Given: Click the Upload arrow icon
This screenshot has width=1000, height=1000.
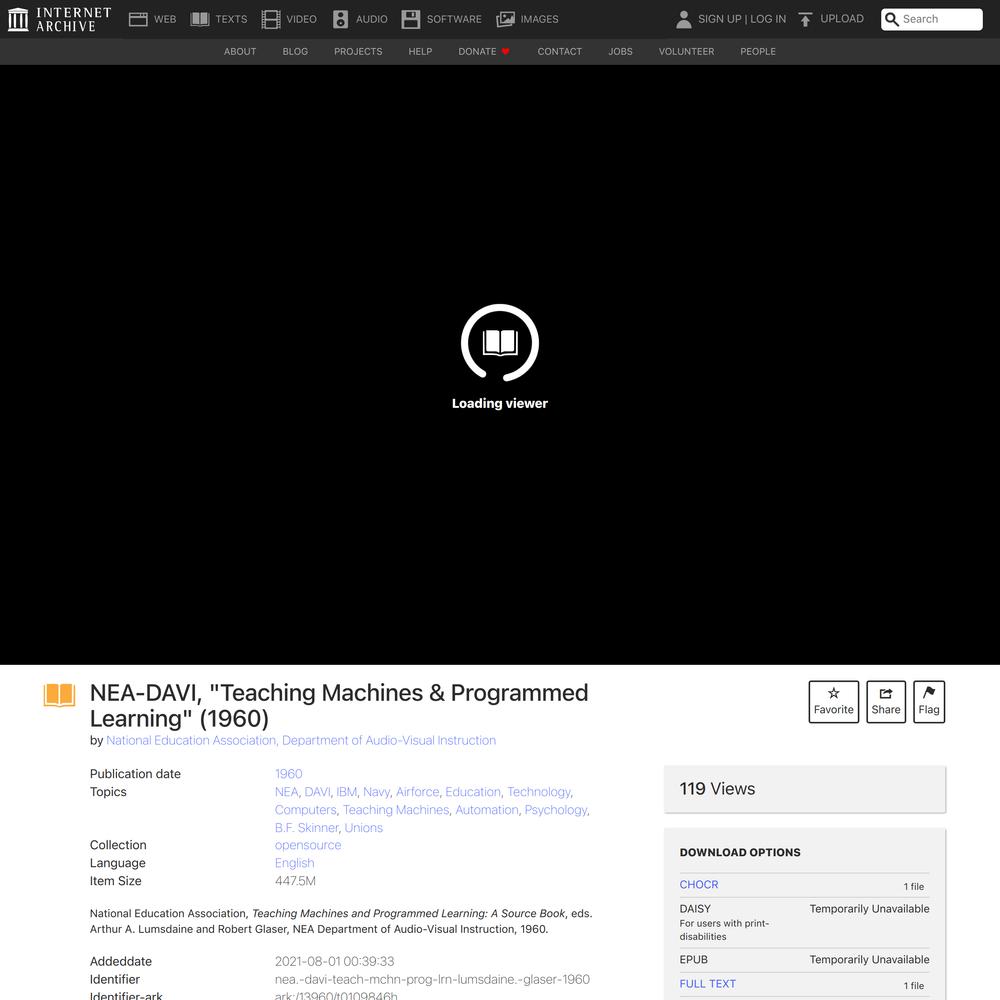Looking at the screenshot, I should 805,19.
